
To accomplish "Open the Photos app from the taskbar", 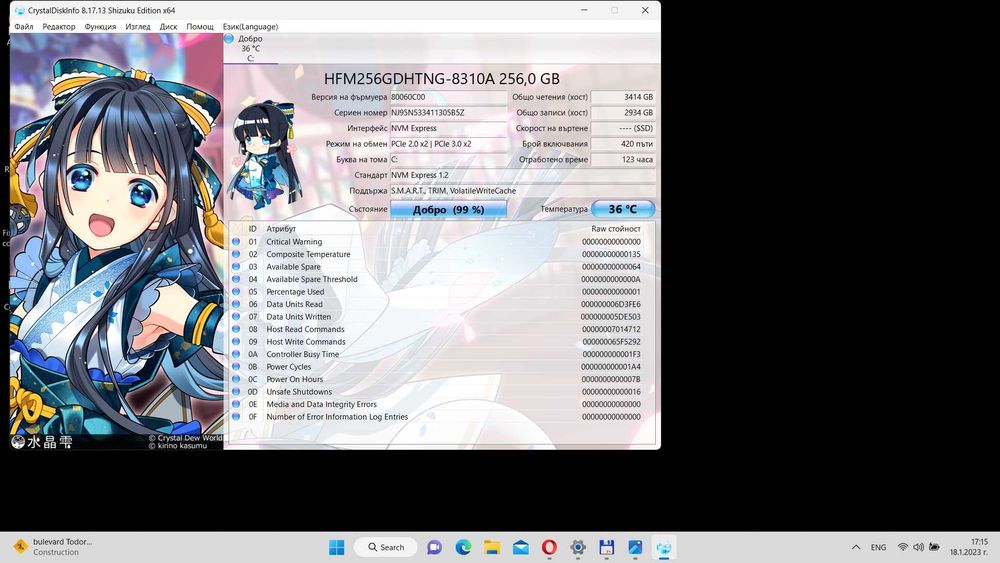I will pyautogui.click(x=635, y=547).
